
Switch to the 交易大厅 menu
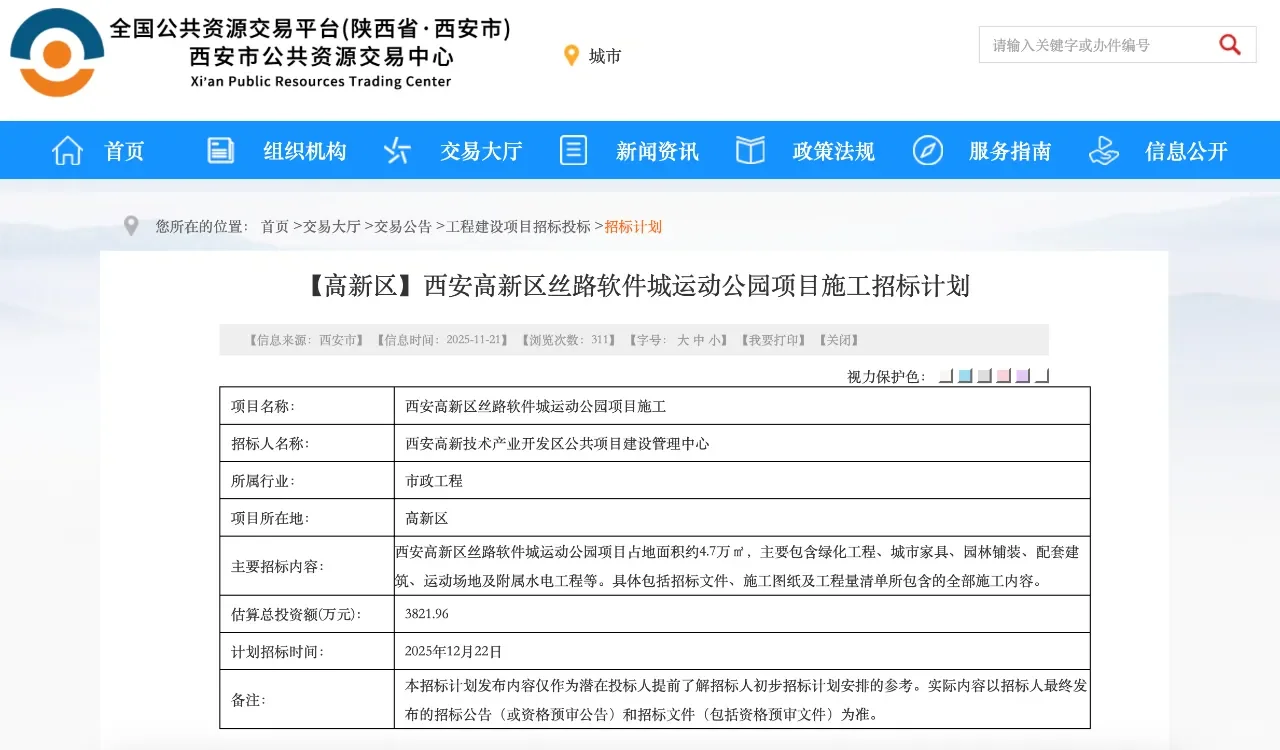tap(480, 150)
